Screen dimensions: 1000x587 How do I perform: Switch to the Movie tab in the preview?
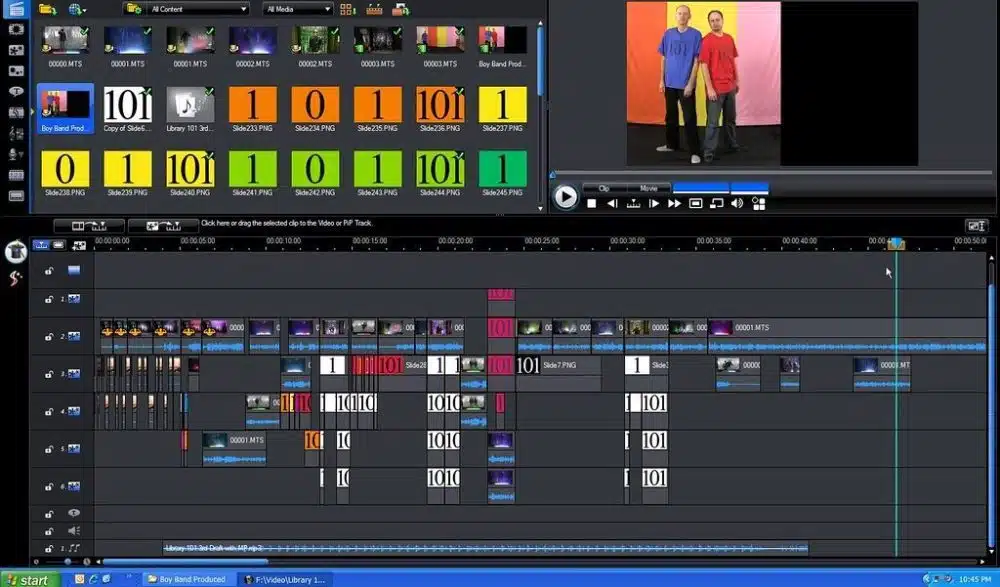point(649,188)
